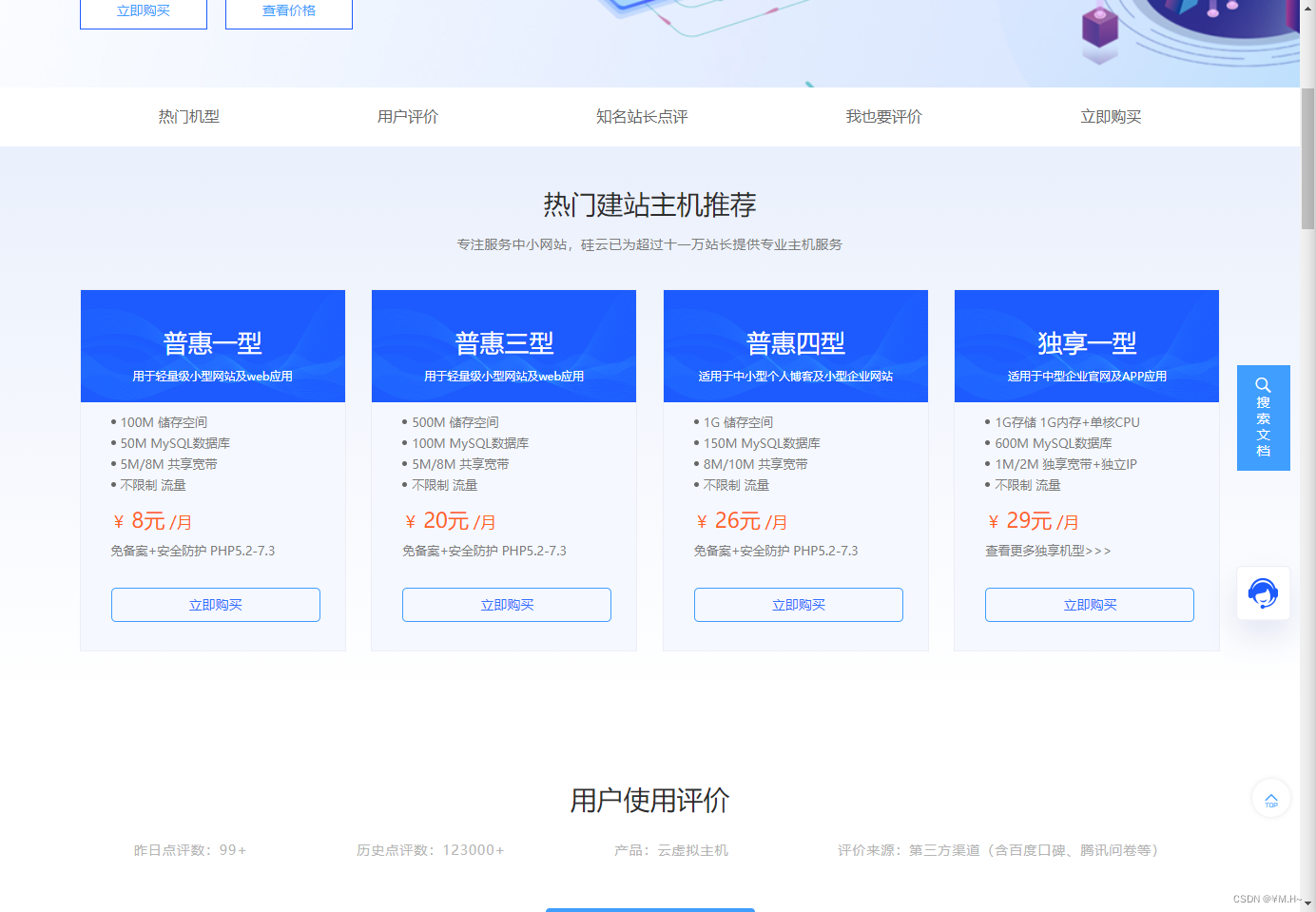Click the back-to-TOP arrow icon
Image resolution: width=1316 pixels, height=912 pixels.
pos(1271,799)
